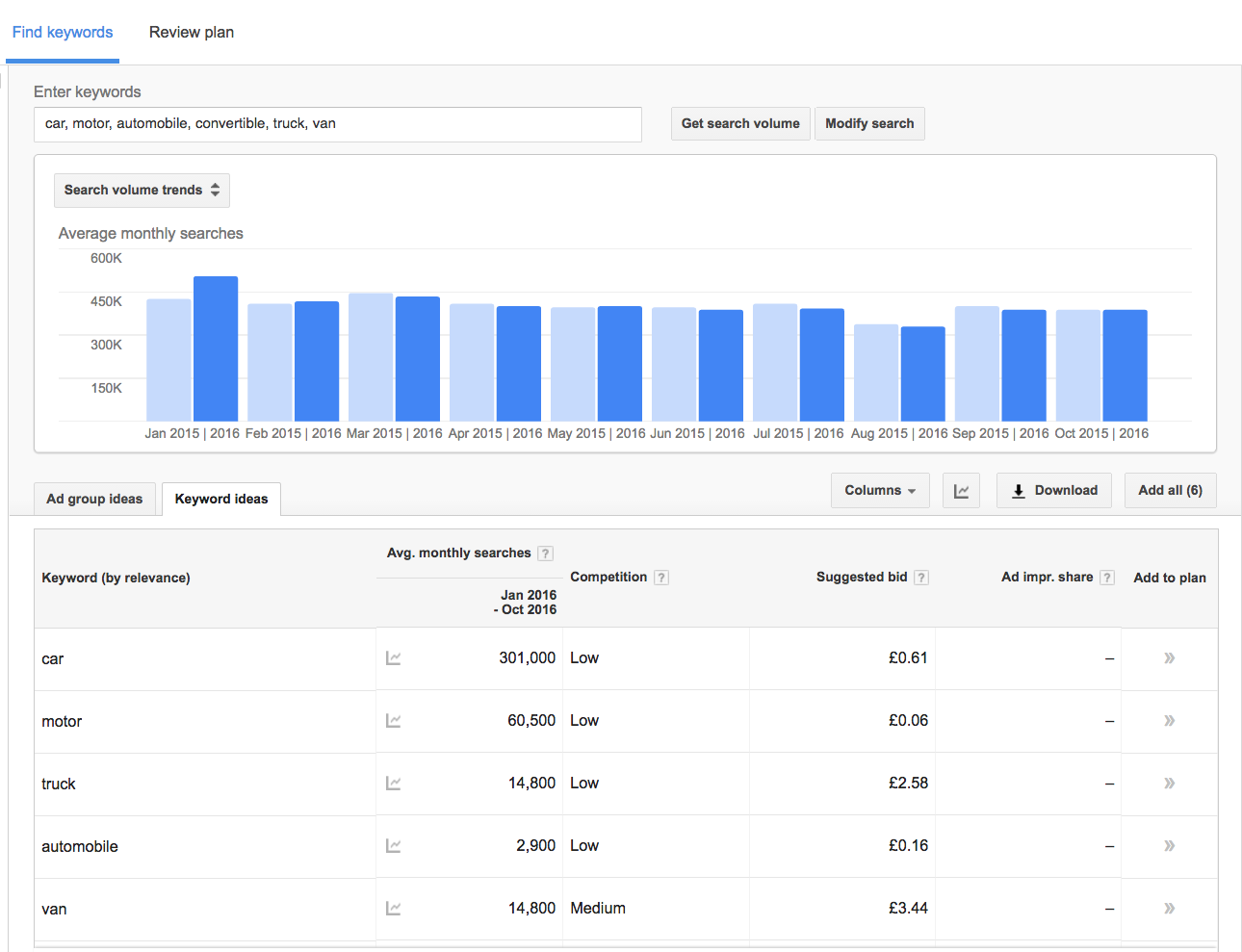The height and width of the screenshot is (952, 1242).
Task: Toggle chart view icon beside Columns
Action: 961,491
